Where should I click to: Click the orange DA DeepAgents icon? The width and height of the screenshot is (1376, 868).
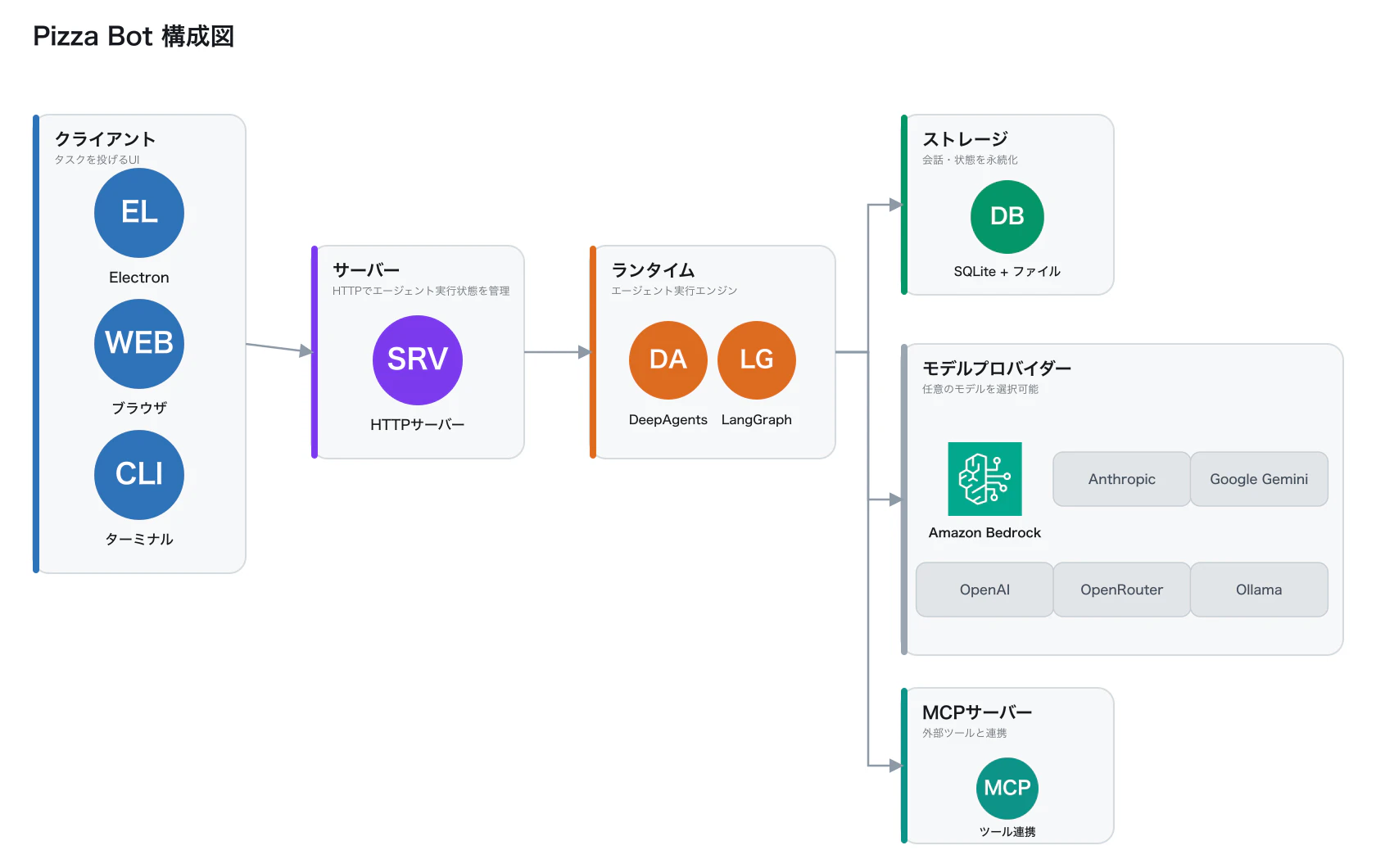click(668, 360)
